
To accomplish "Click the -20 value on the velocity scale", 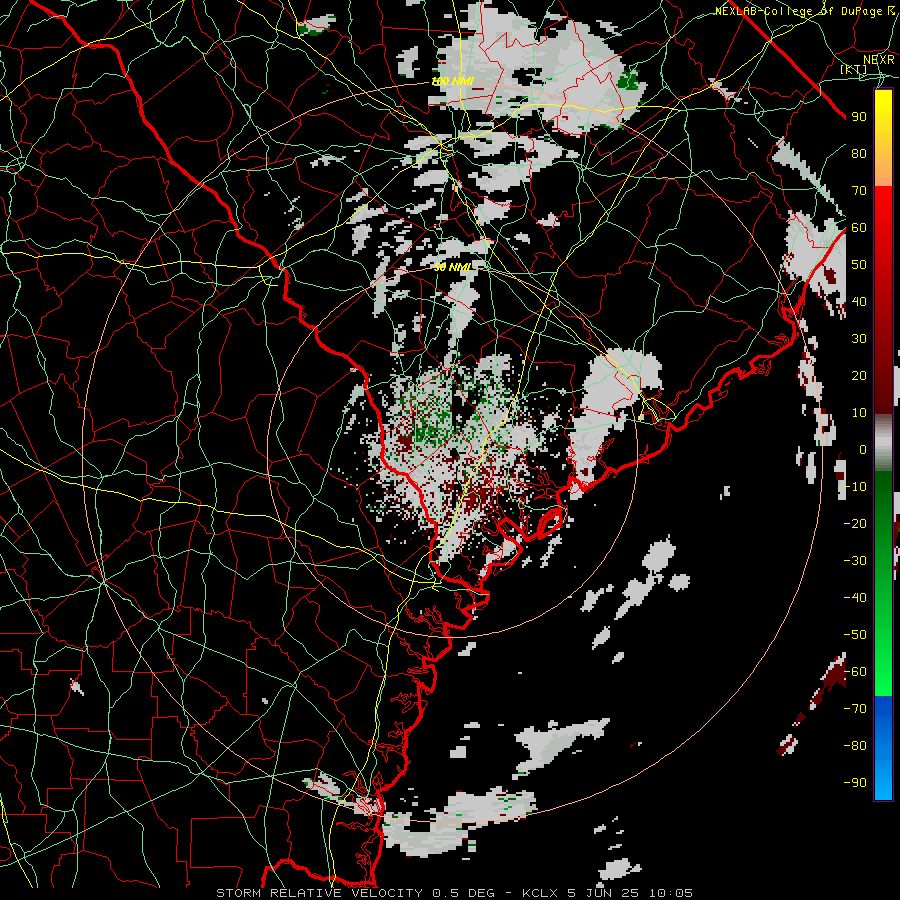I will 855,523.
